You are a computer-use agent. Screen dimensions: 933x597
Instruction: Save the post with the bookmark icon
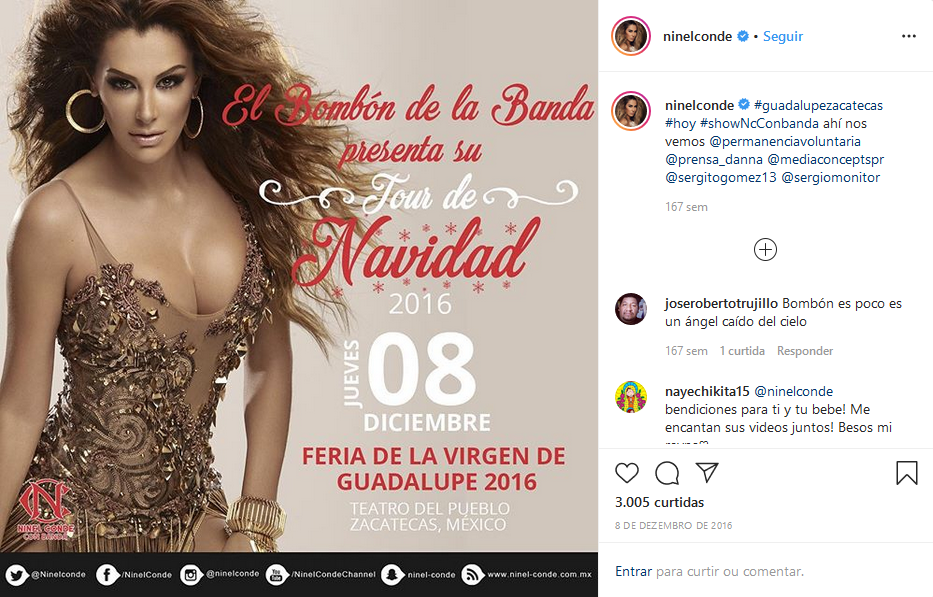907,473
